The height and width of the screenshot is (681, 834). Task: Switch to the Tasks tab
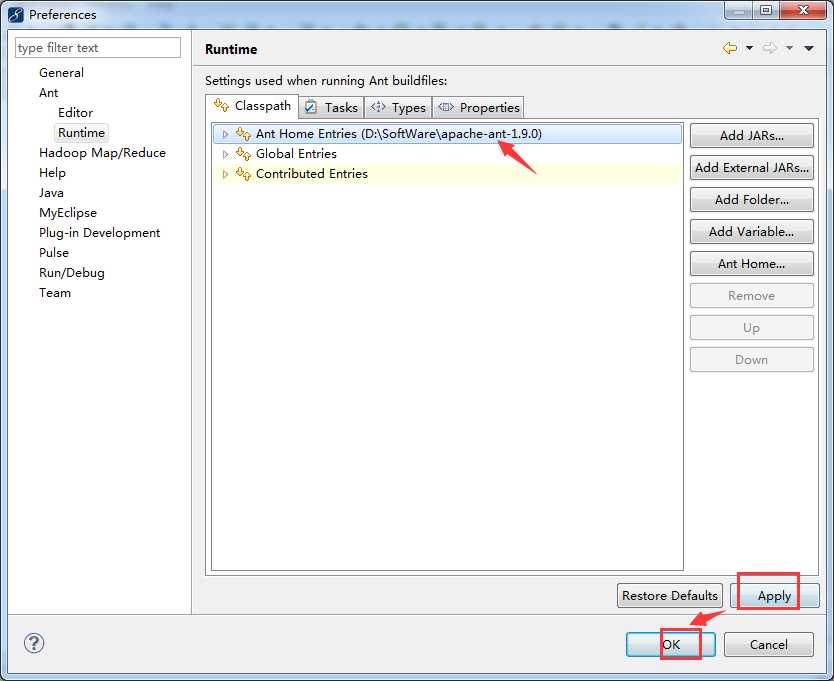(331, 107)
